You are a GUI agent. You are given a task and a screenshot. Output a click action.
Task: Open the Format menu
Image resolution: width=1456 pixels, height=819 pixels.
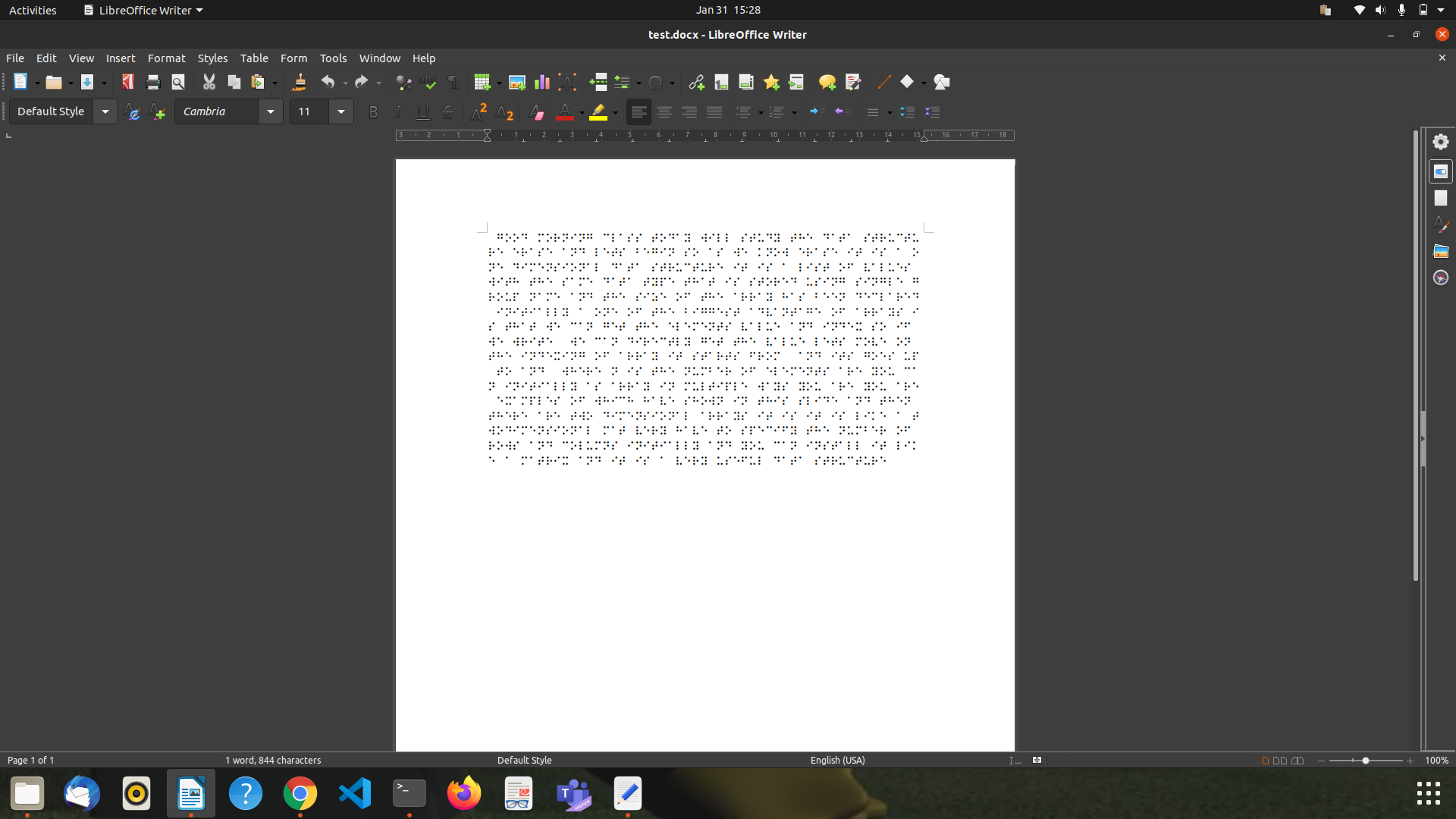point(166,58)
